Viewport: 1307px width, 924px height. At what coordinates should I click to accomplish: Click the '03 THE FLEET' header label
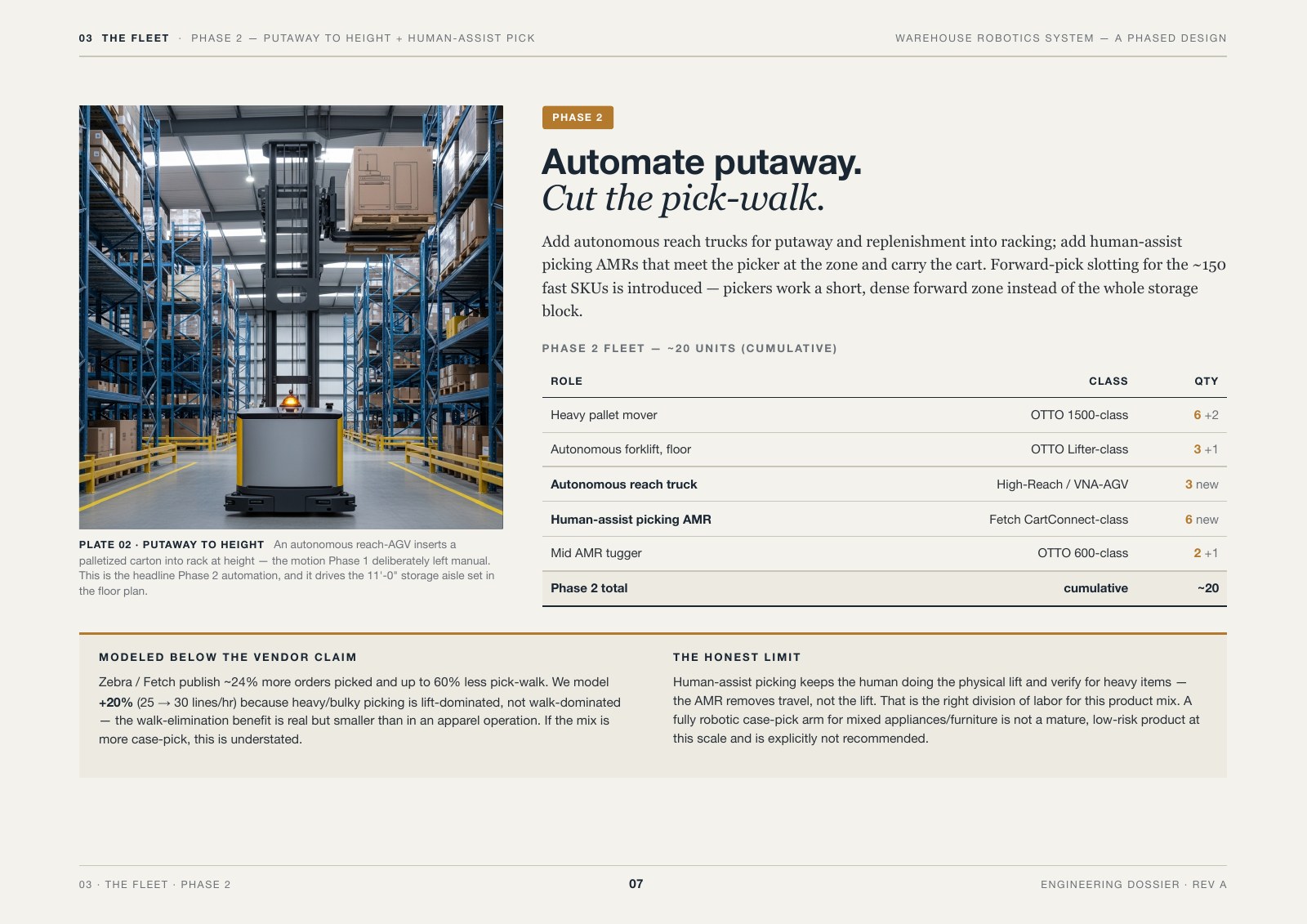point(124,38)
